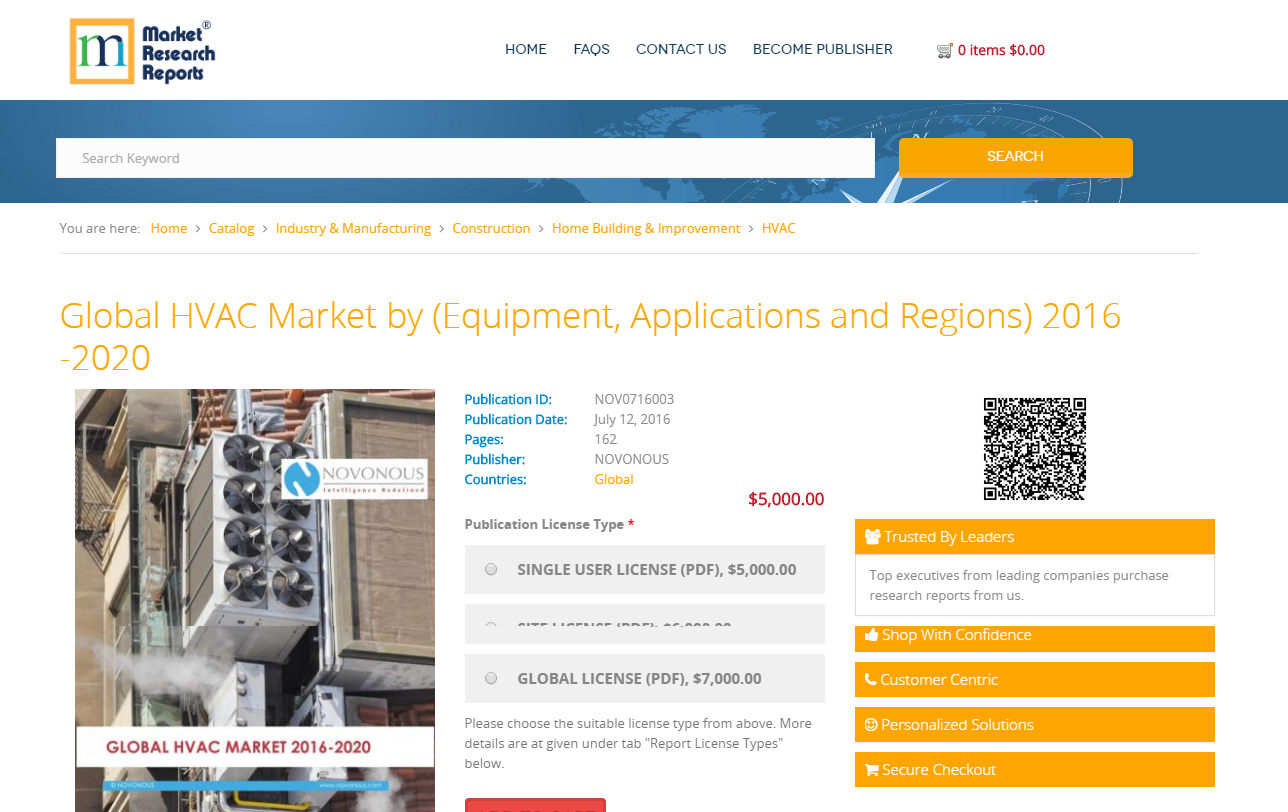Open the Home Building & Improvement breadcrumb
Screen dimensions: 1288x812
pyautogui.click(x=645, y=228)
